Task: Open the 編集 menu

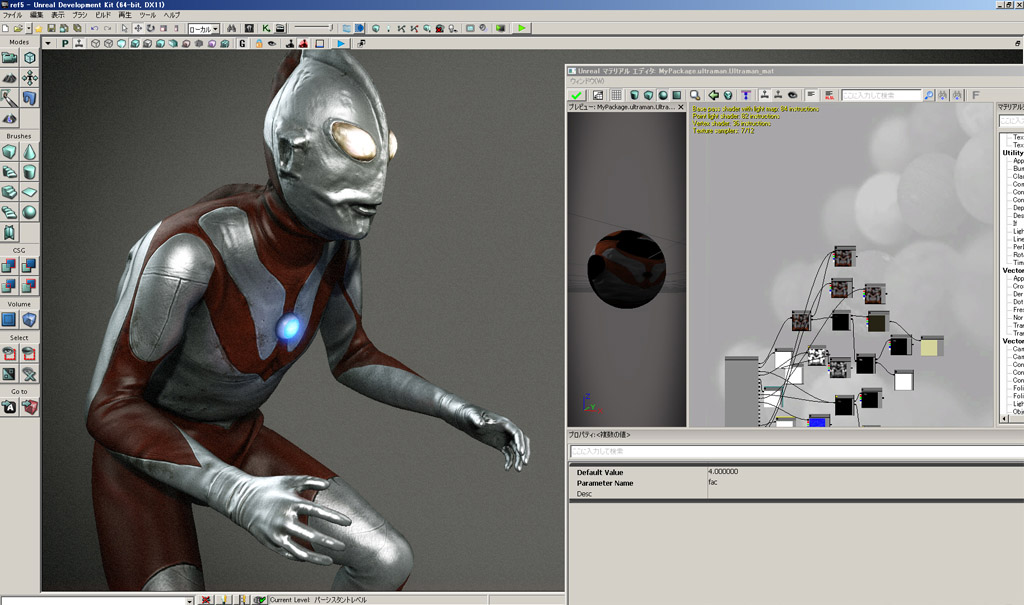Action: click(x=37, y=14)
